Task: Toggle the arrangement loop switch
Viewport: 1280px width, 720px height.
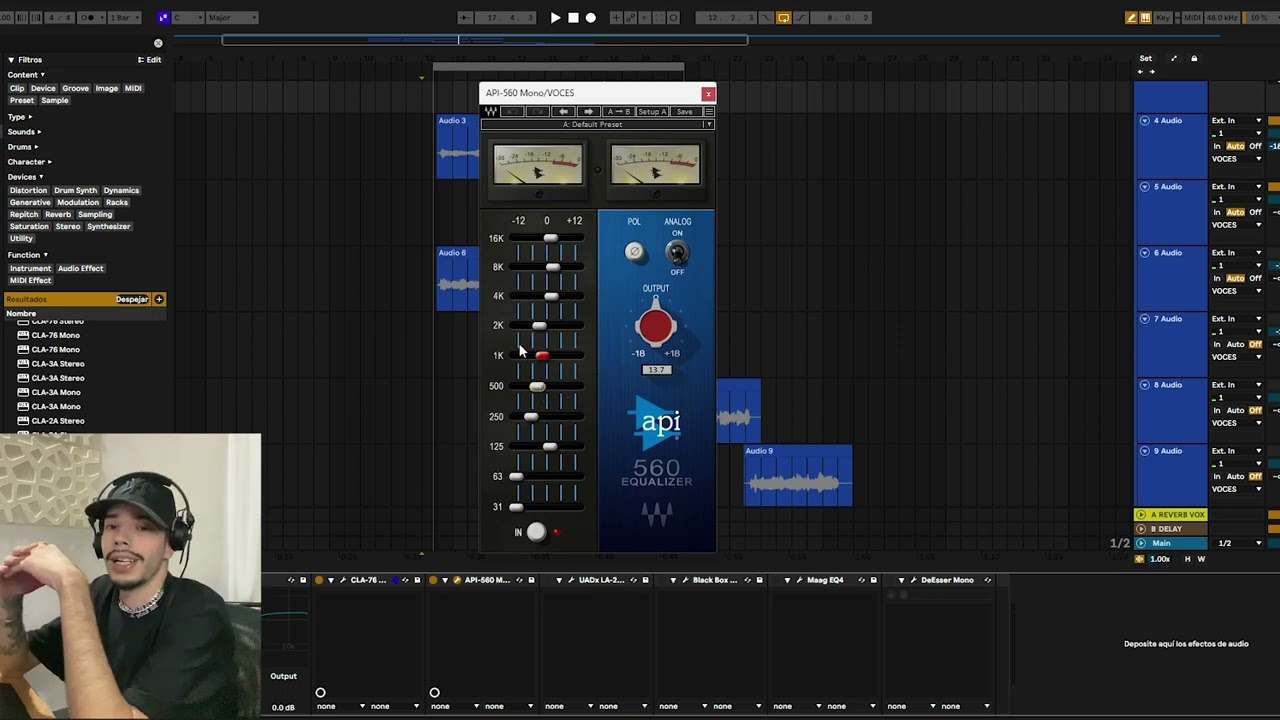Action: pos(783,17)
